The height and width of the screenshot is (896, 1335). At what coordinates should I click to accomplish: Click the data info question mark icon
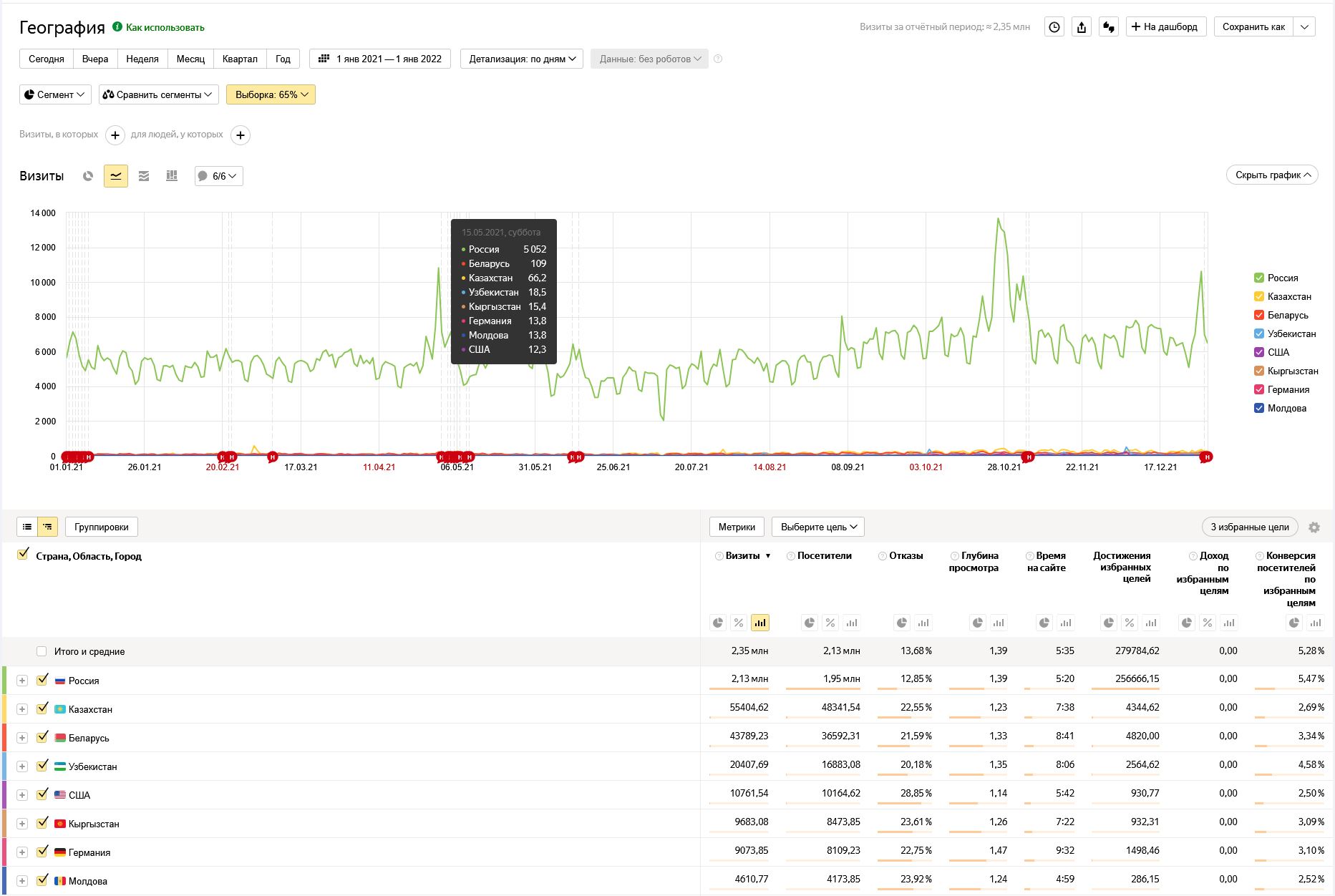(x=718, y=59)
